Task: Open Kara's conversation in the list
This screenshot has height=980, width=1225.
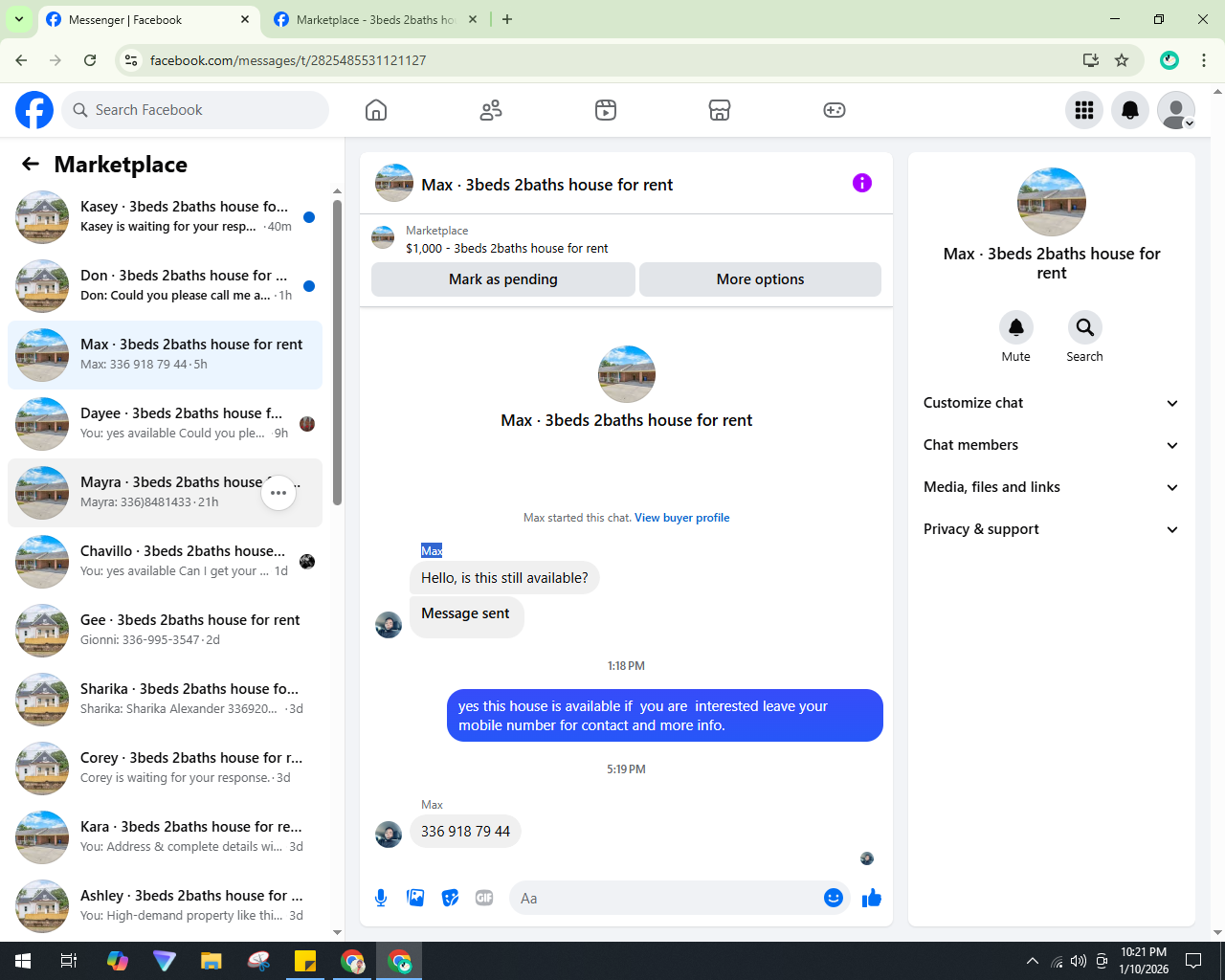Action: point(165,837)
